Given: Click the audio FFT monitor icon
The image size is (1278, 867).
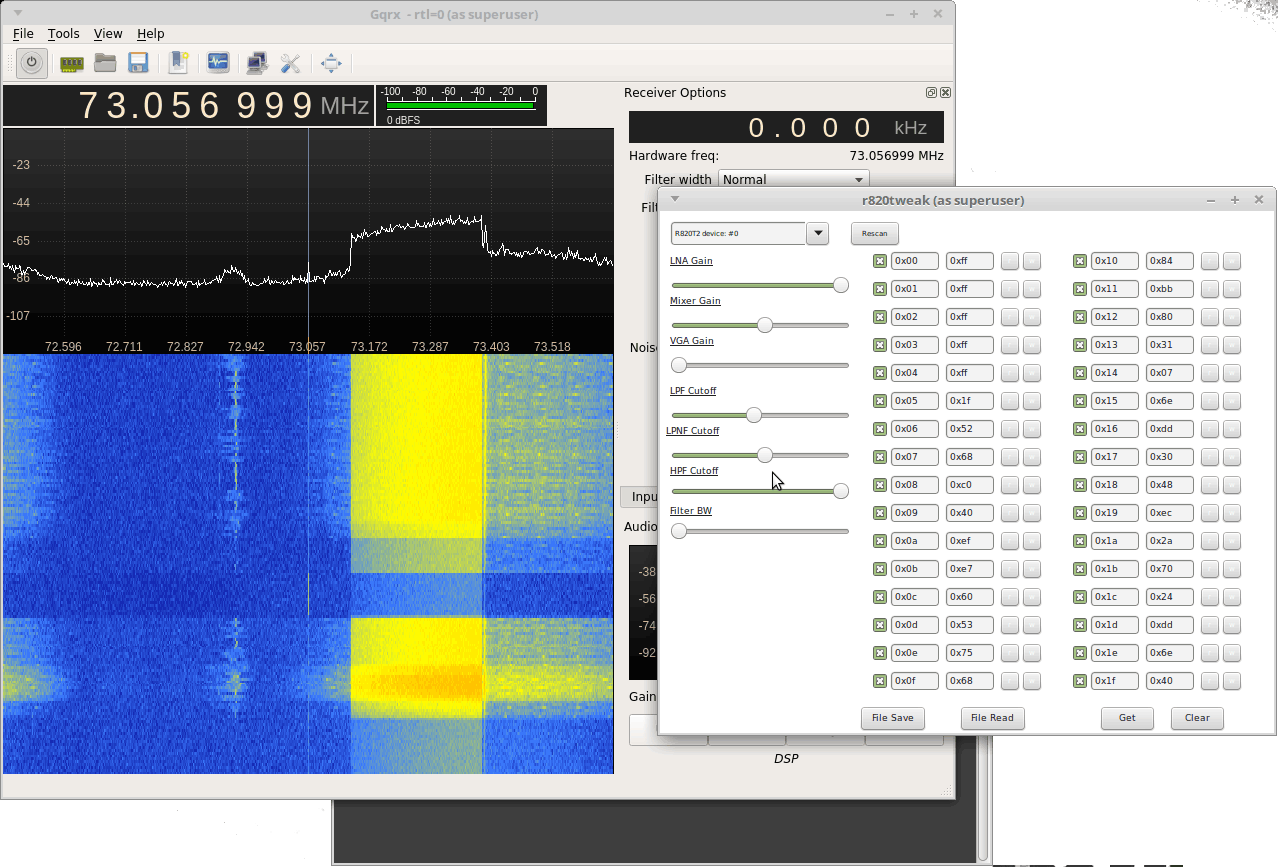Looking at the screenshot, I should pyautogui.click(x=218, y=63).
